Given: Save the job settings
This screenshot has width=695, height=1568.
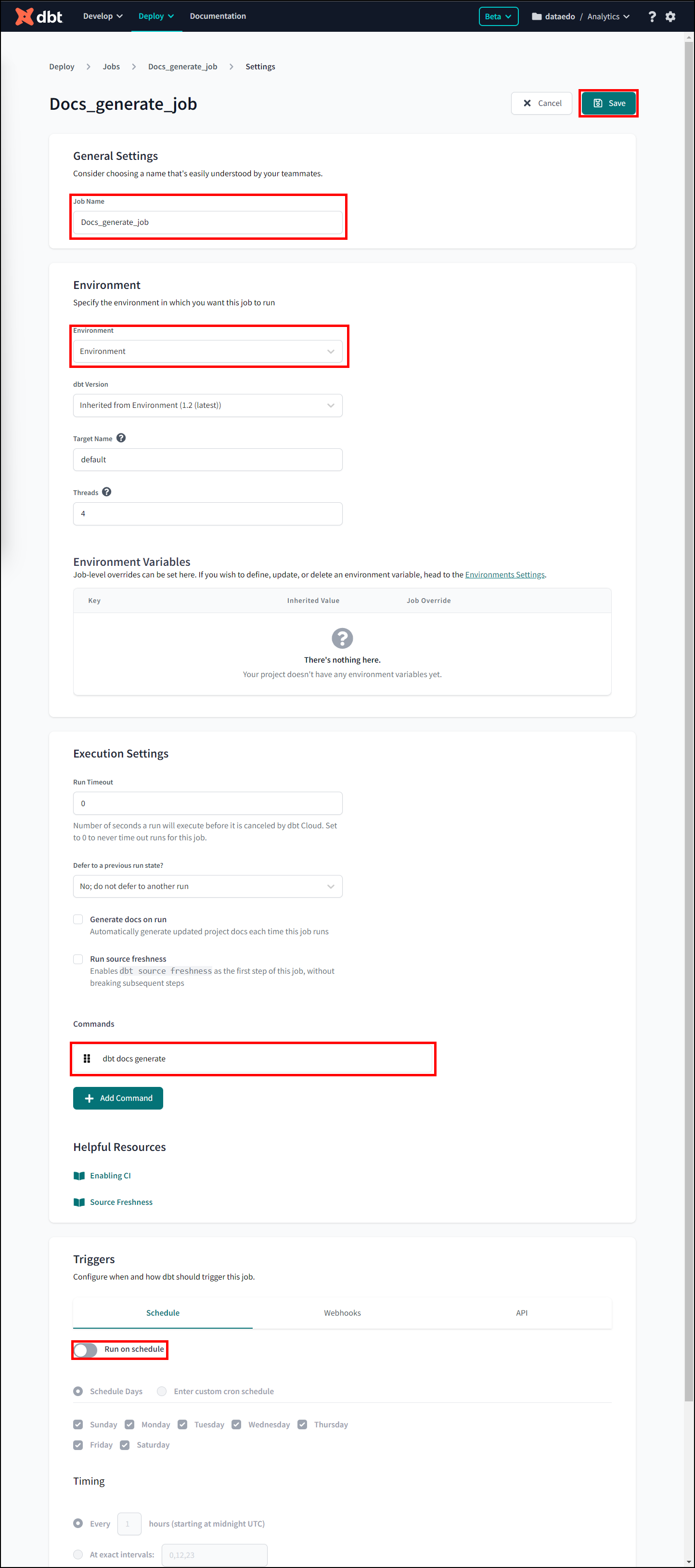Looking at the screenshot, I should click(x=608, y=104).
